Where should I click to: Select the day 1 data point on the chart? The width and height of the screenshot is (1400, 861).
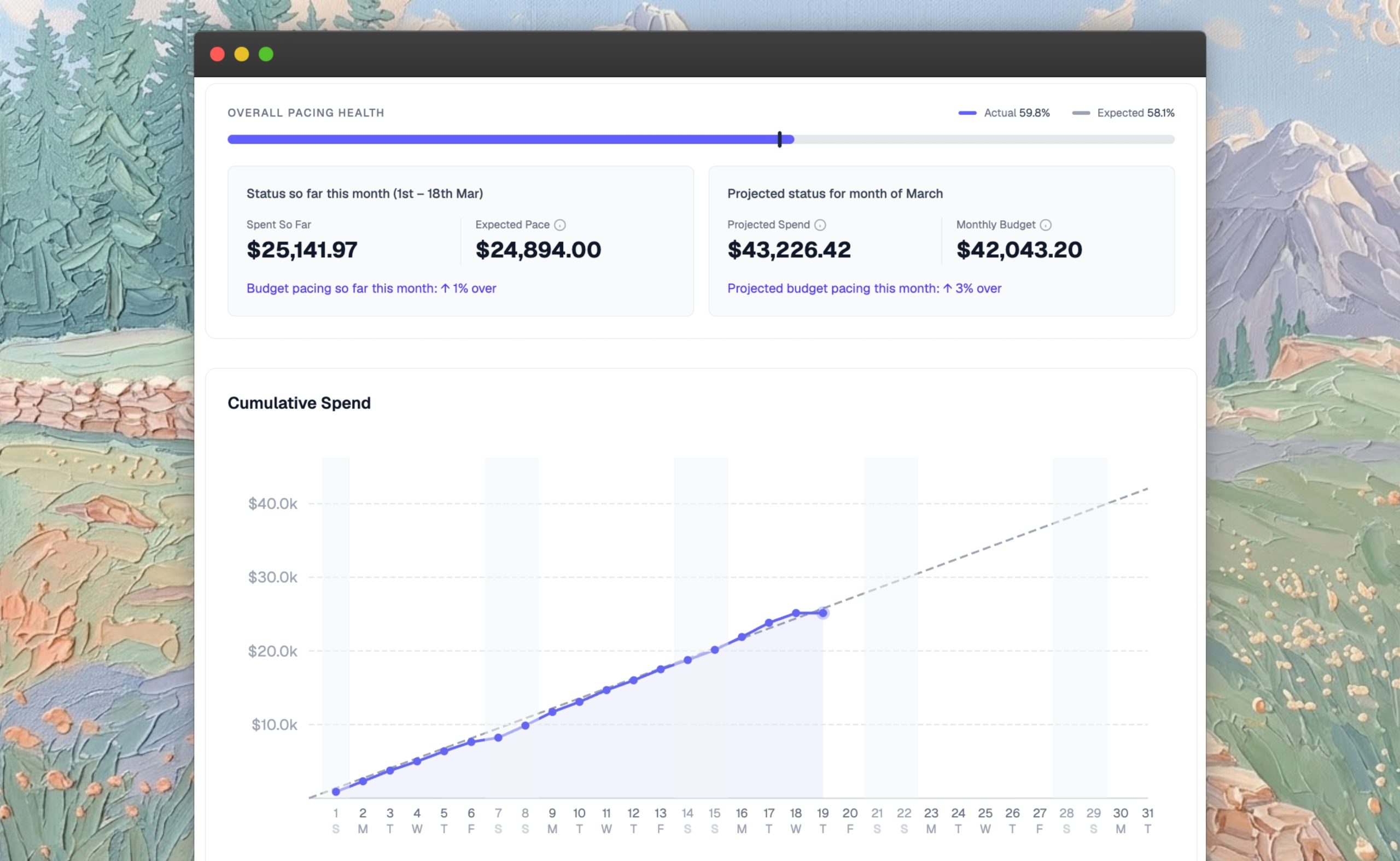pos(336,792)
